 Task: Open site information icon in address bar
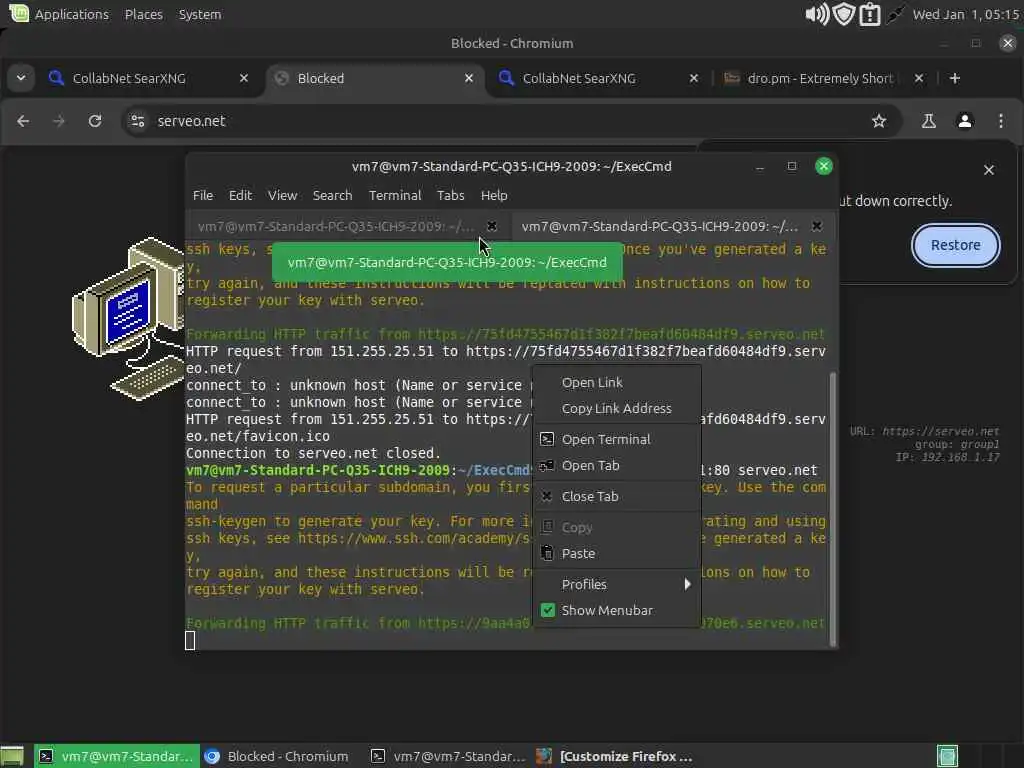(138, 121)
